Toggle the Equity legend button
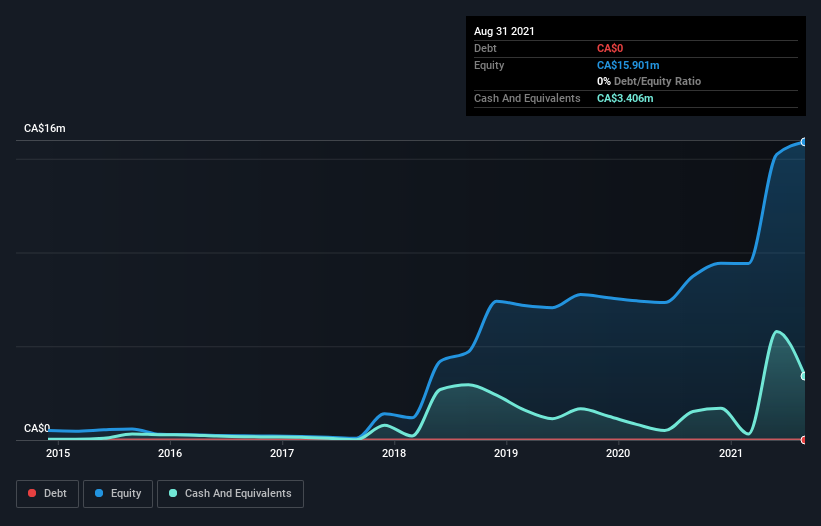821x526 pixels. coord(118,494)
